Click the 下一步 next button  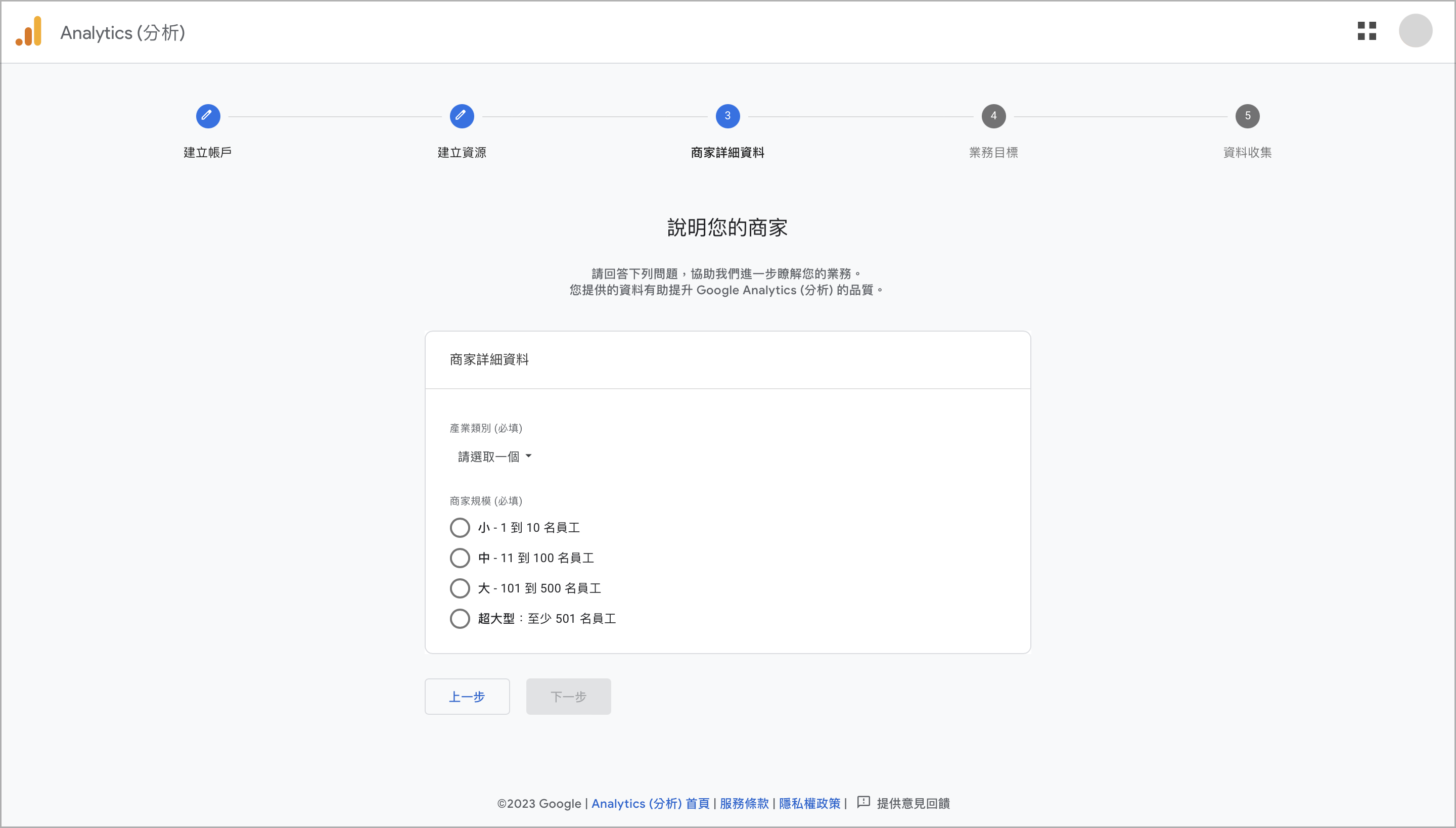(568, 697)
